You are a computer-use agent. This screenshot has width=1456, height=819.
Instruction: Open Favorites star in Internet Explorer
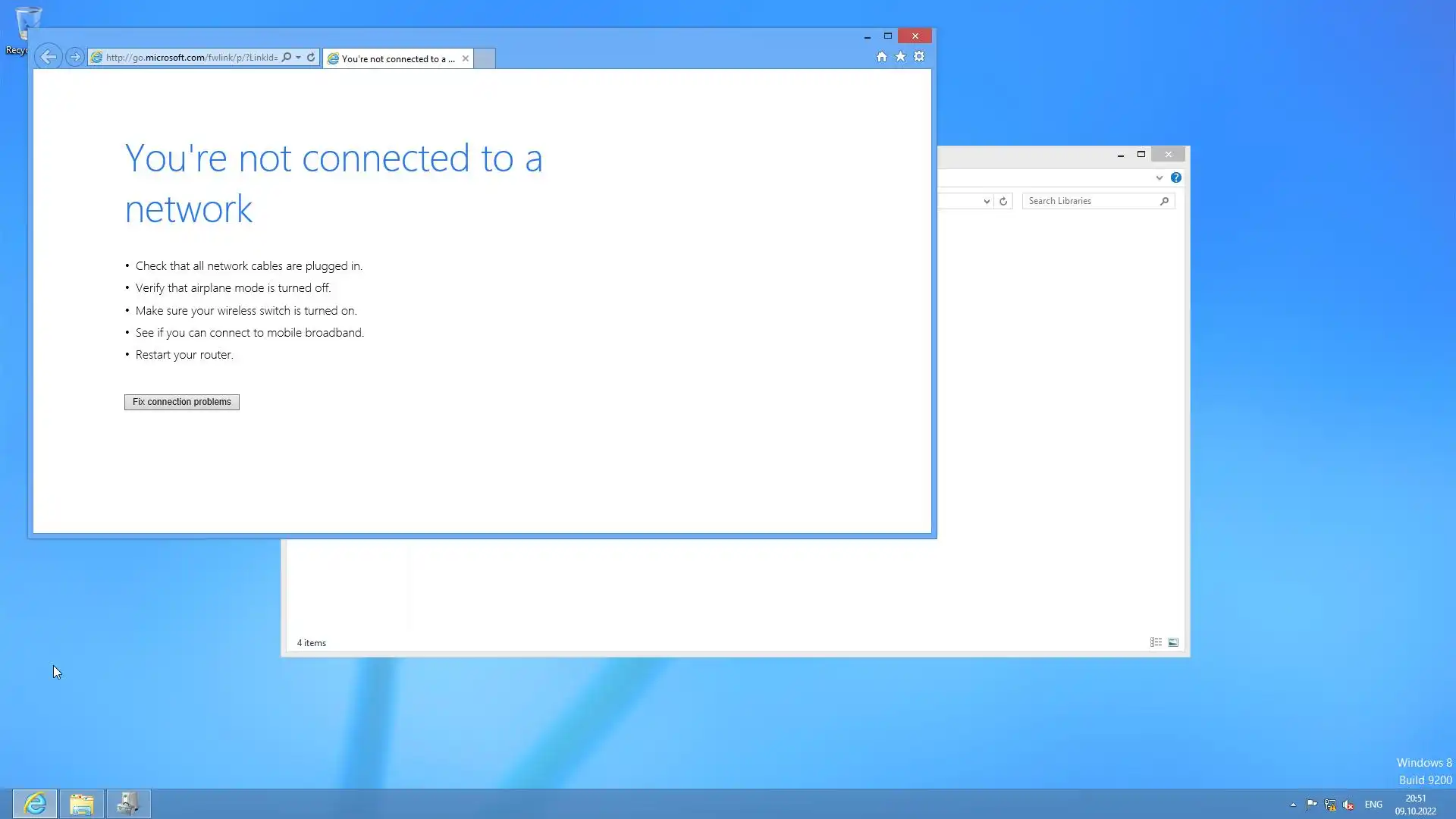click(900, 57)
